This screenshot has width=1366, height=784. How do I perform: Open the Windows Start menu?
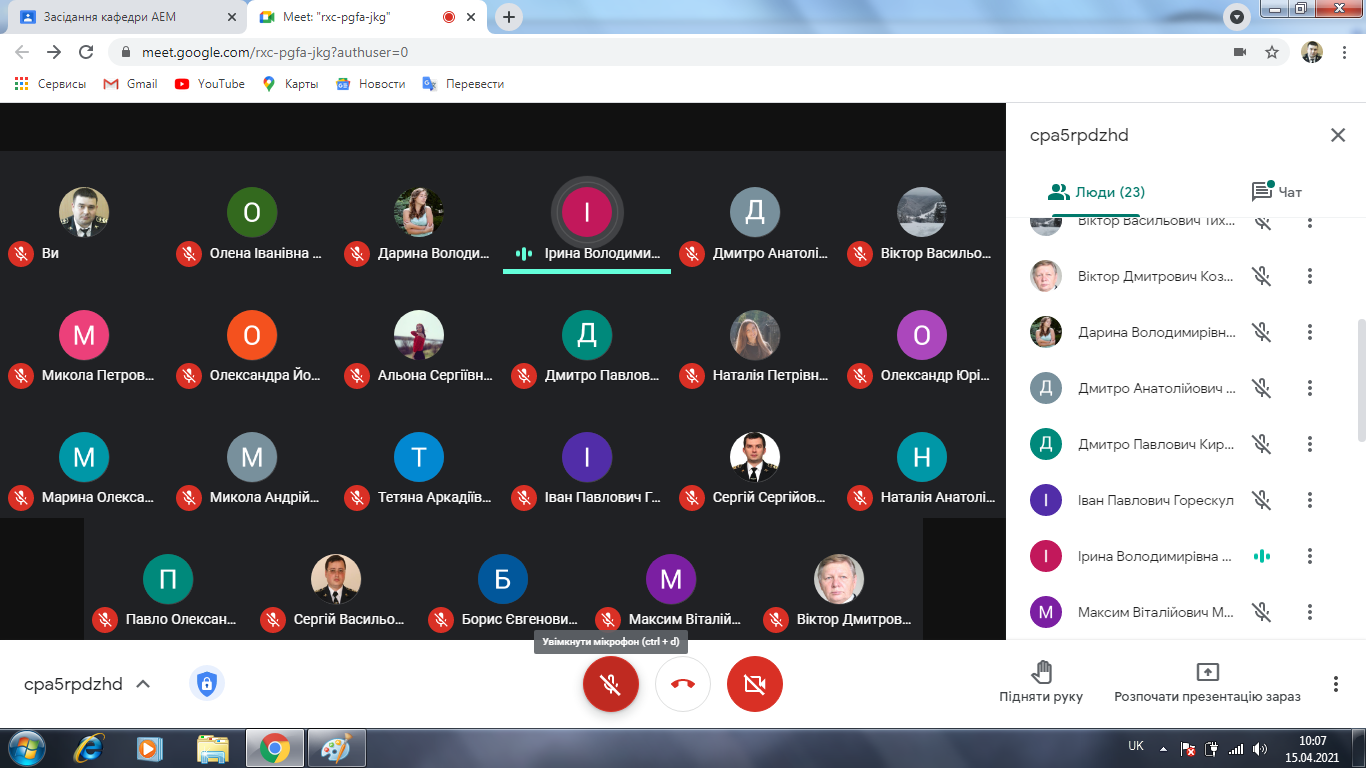click(26, 748)
